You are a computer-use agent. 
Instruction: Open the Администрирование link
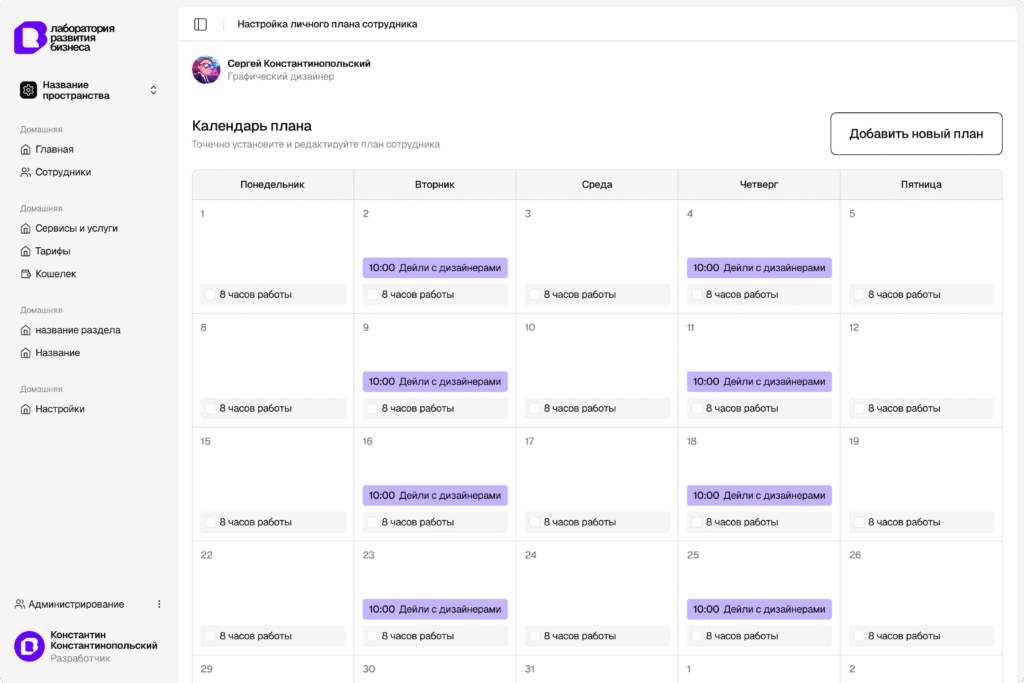pyautogui.click(x=75, y=604)
